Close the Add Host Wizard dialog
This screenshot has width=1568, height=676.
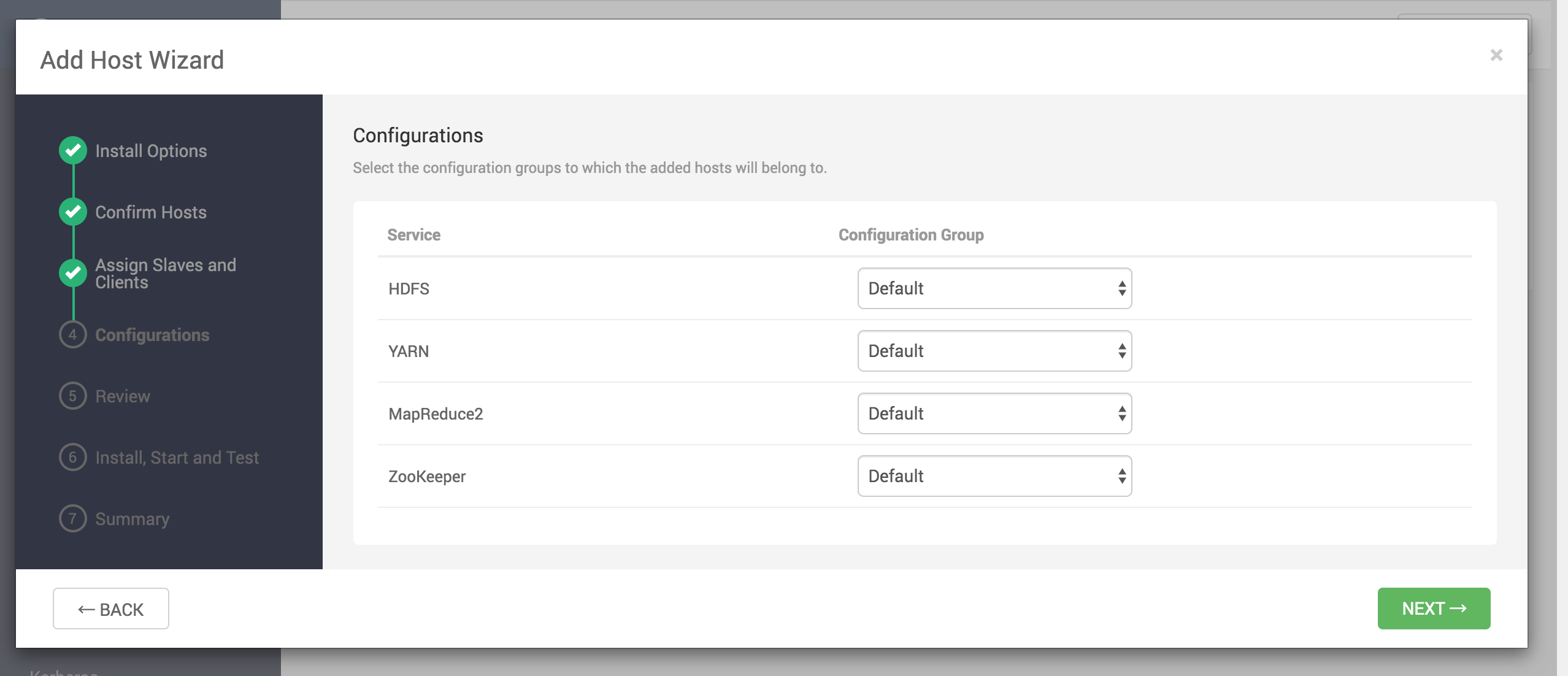[x=1496, y=55]
